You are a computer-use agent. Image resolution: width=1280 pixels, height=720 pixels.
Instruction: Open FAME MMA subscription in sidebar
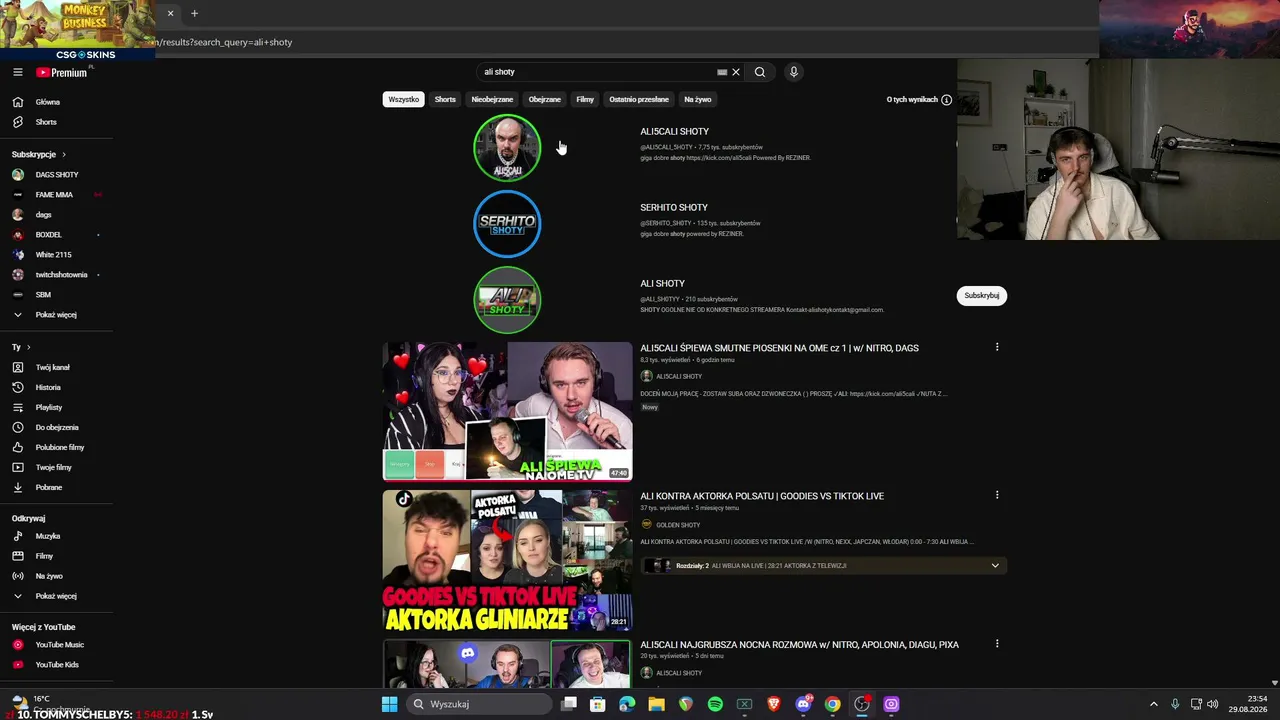pyautogui.click(x=56, y=195)
